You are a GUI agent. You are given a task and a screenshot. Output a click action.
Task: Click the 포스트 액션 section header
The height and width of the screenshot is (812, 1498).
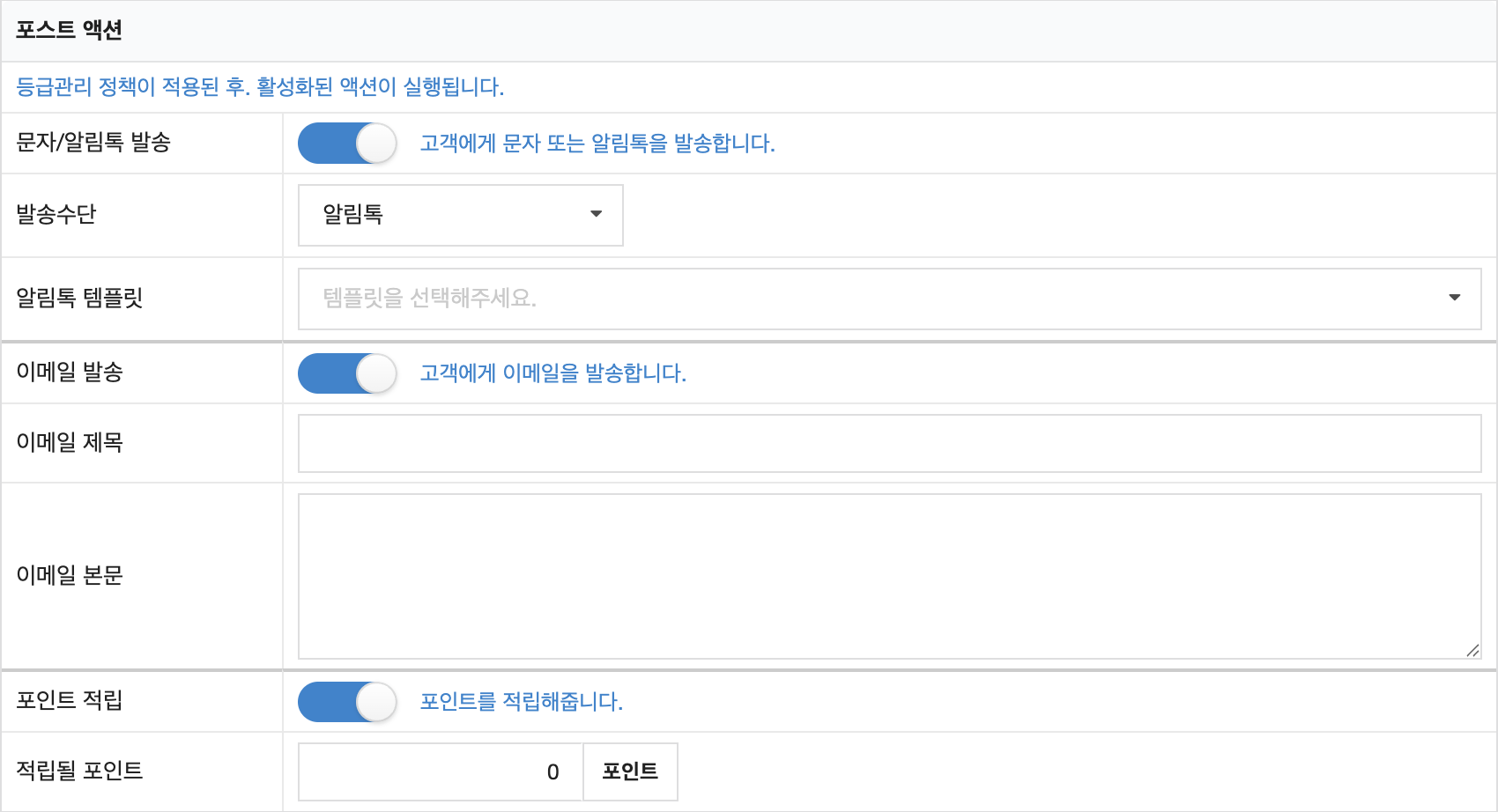pos(70,30)
